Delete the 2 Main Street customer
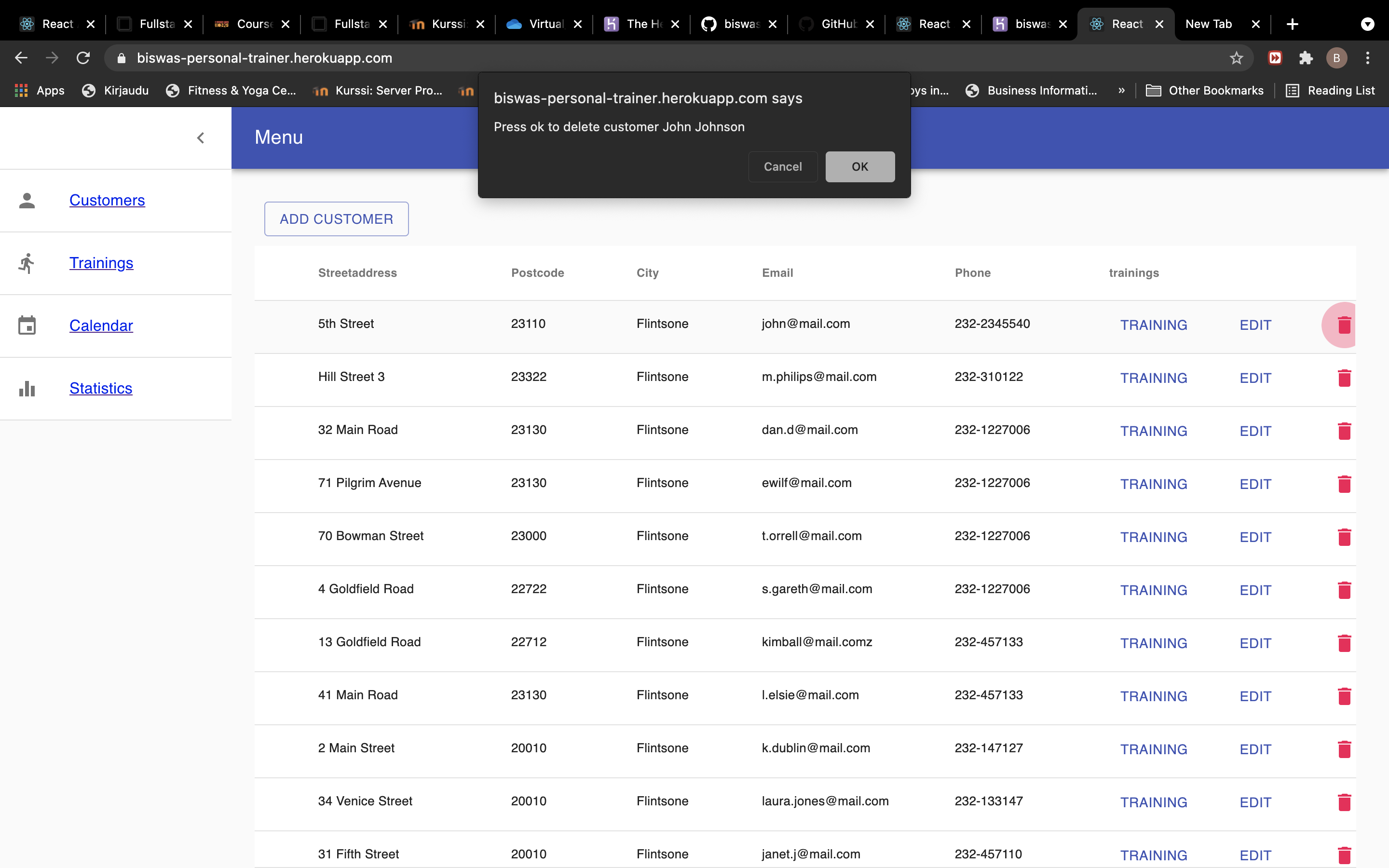Screen dimensions: 1389x868 (1344, 749)
